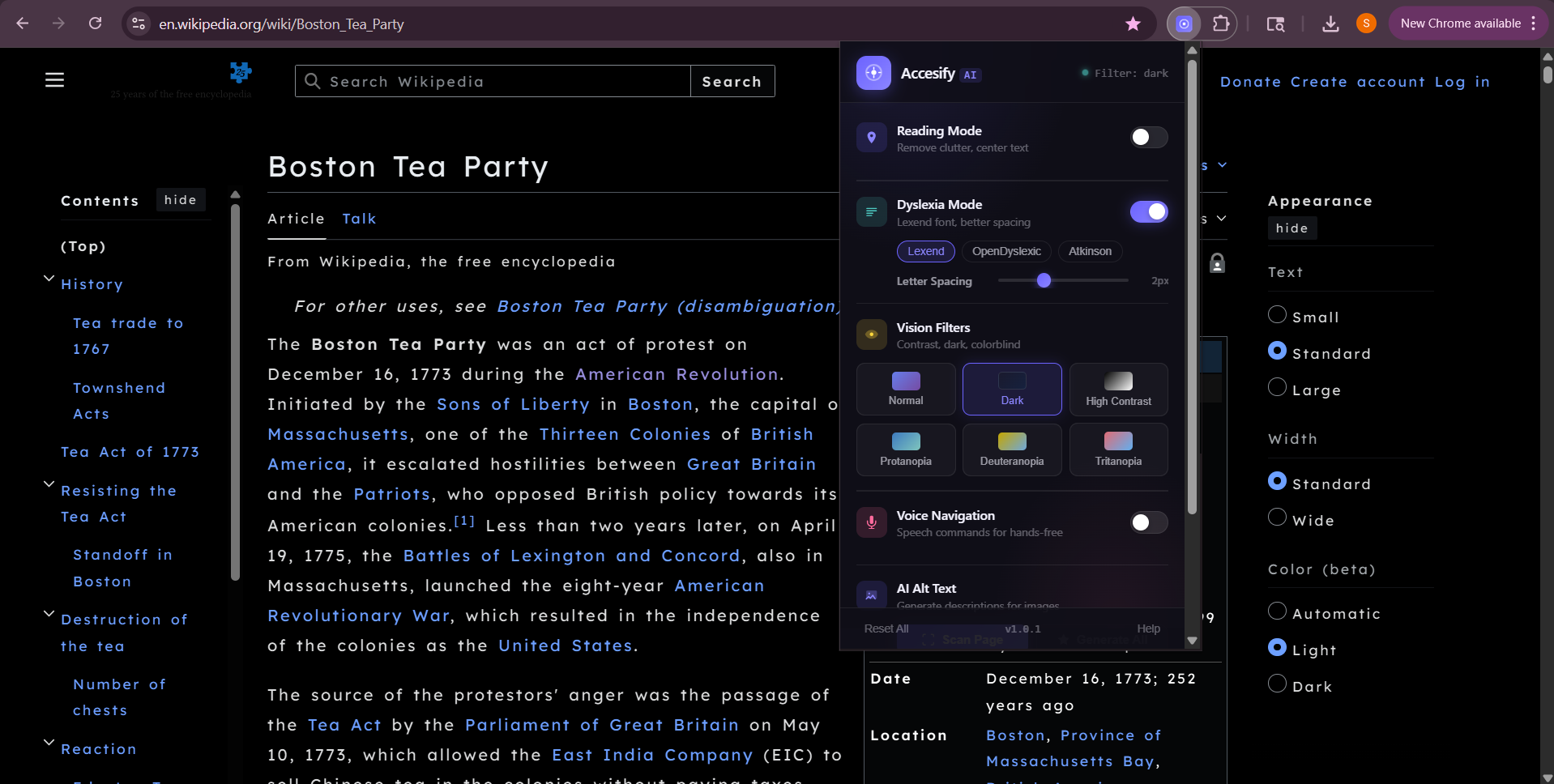1554x784 pixels.
Task: Click the Voice Navigation microphone icon
Action: click(x=872, y=522)
